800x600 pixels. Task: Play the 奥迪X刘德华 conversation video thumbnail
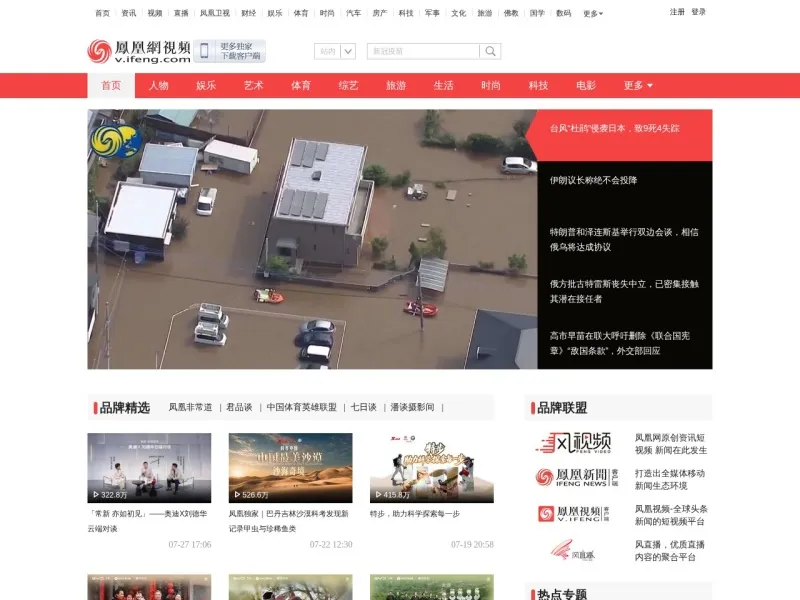tap(149, 468)
